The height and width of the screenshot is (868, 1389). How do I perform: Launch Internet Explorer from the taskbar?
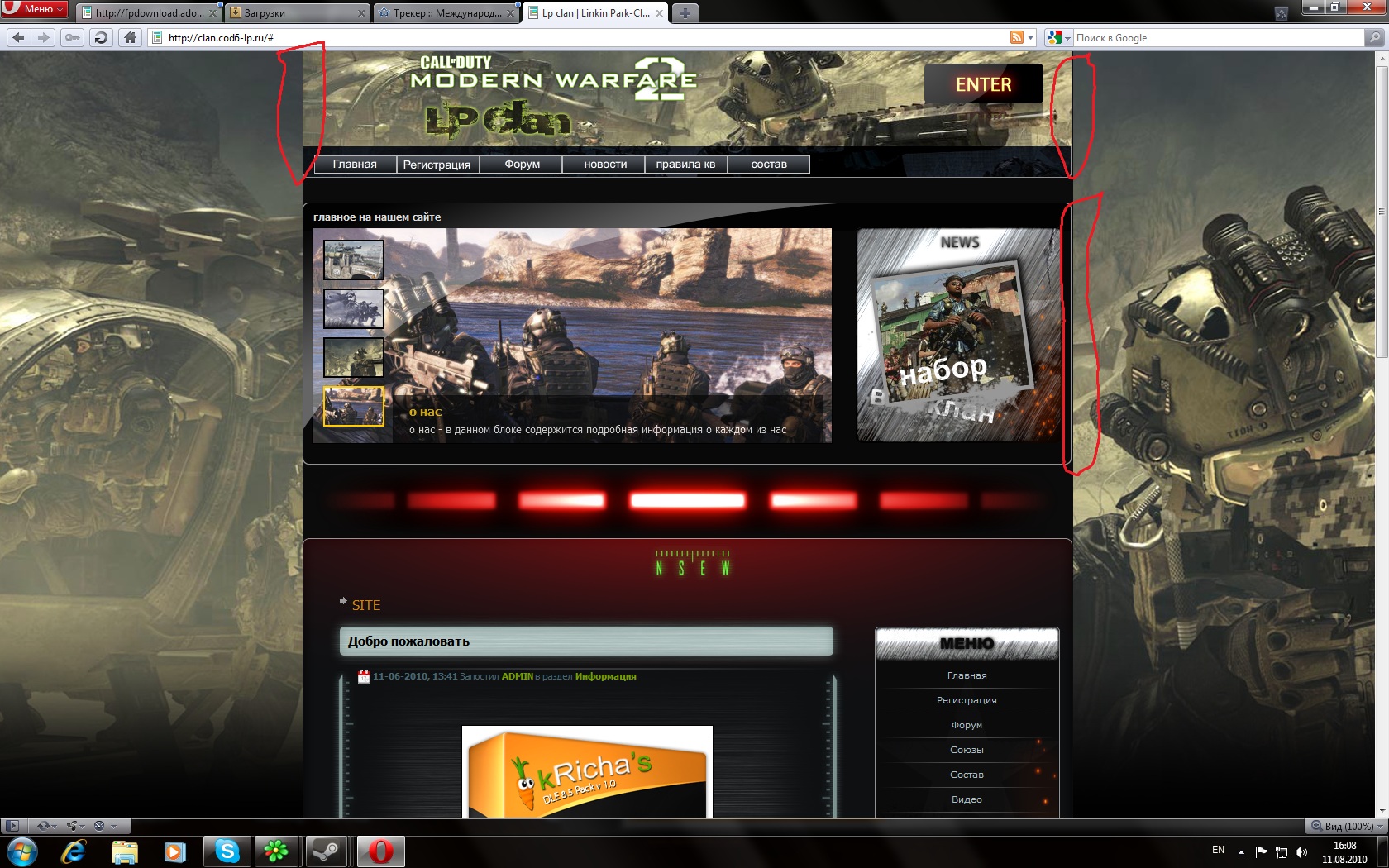click(74, 851)
